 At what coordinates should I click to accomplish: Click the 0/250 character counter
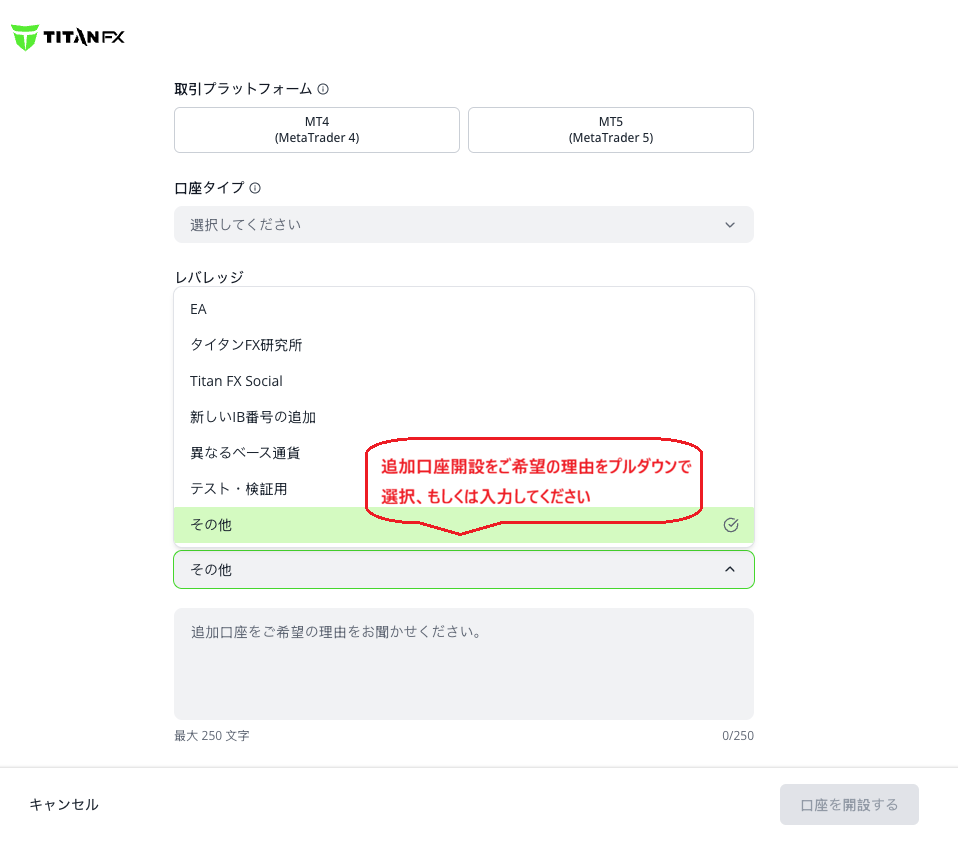pos(737,735)
